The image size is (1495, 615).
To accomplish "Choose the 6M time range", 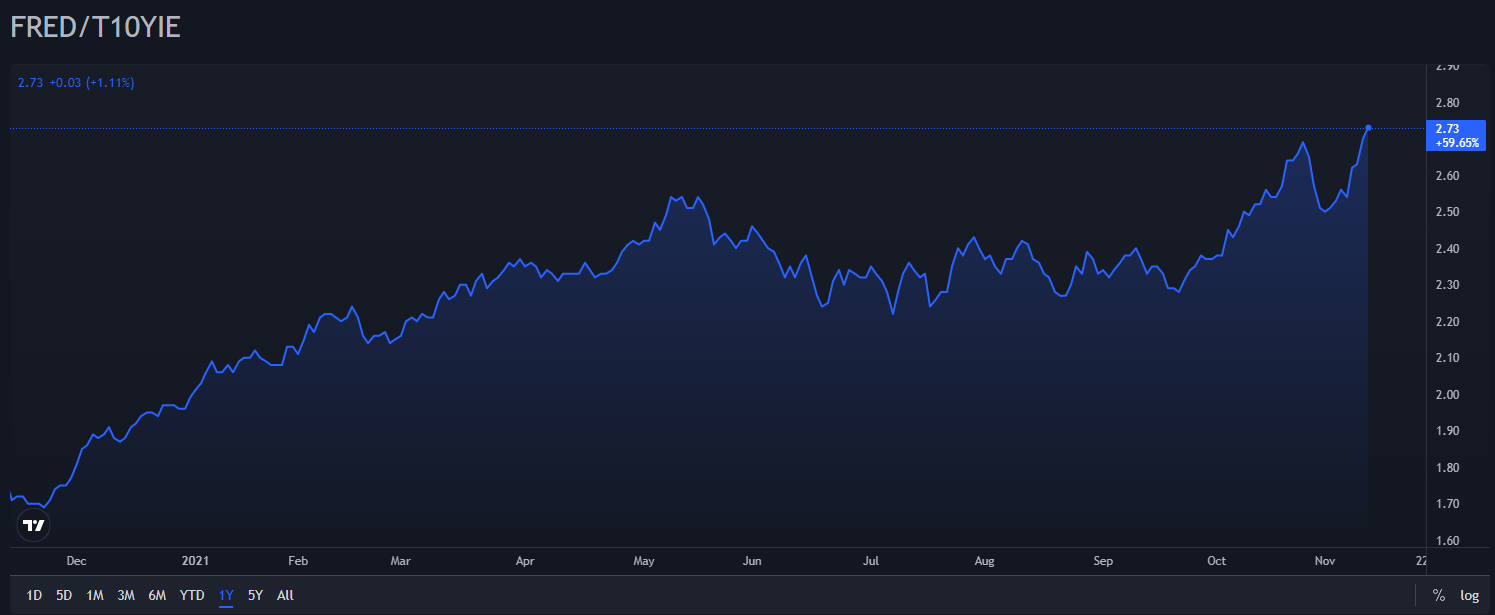I will 157,595.
